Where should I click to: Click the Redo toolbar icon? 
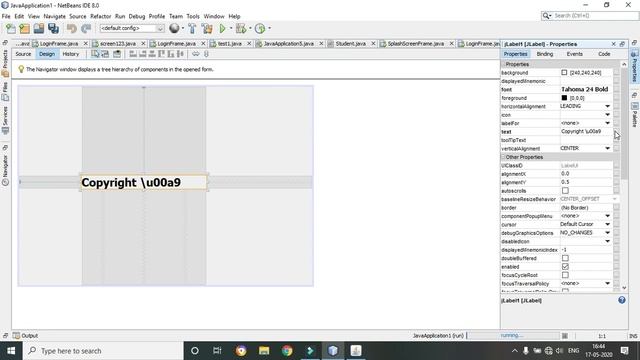pos(86,28)
